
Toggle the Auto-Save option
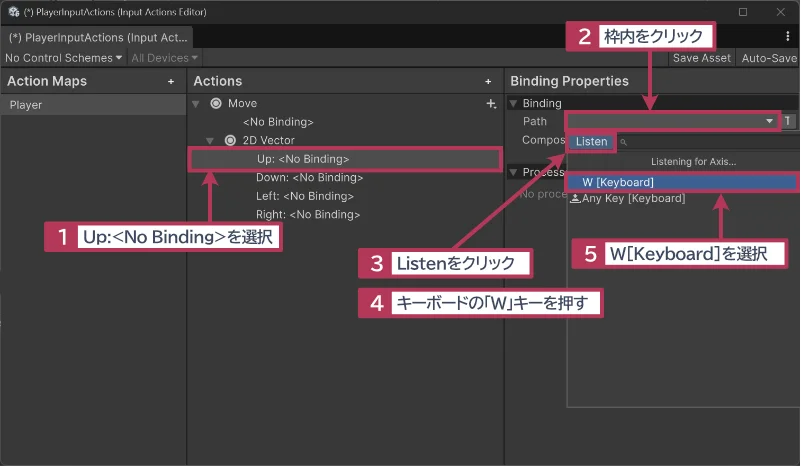tap(768, 58)
